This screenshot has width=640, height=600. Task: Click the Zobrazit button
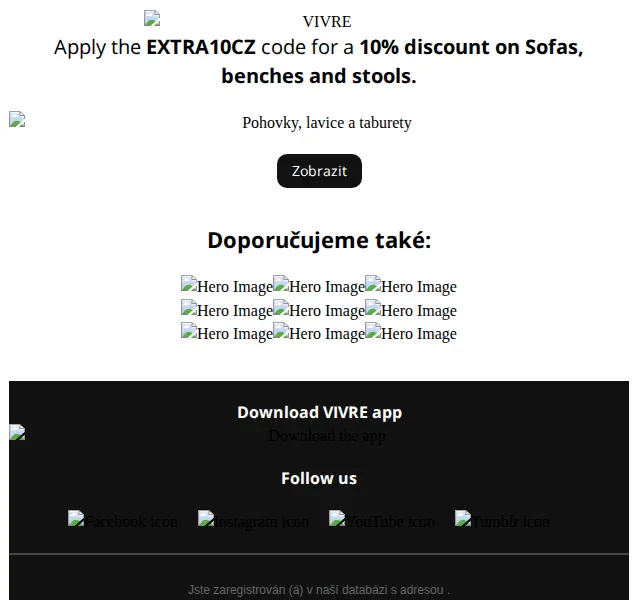click(319, 171)
